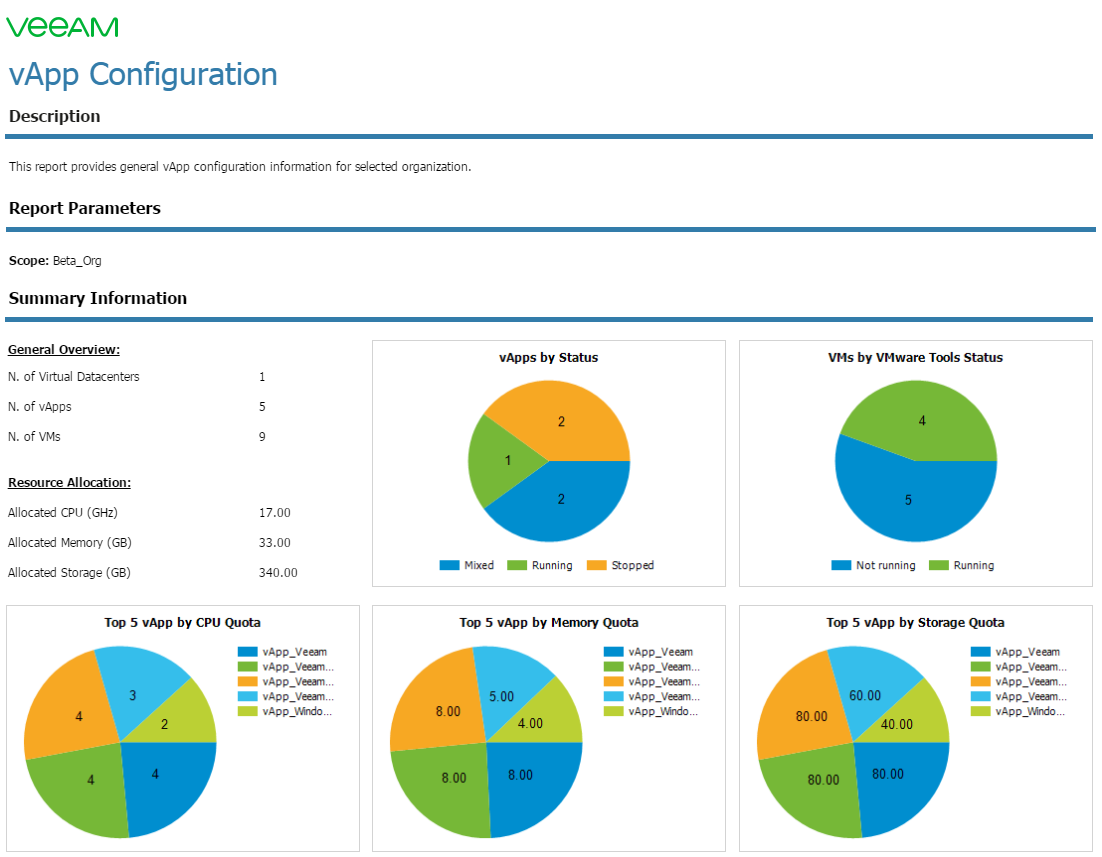The width and height of the screenshot is (1102, 857).
Task: Select the Allocated Memory value 33.00
Action: coord(275,543)
